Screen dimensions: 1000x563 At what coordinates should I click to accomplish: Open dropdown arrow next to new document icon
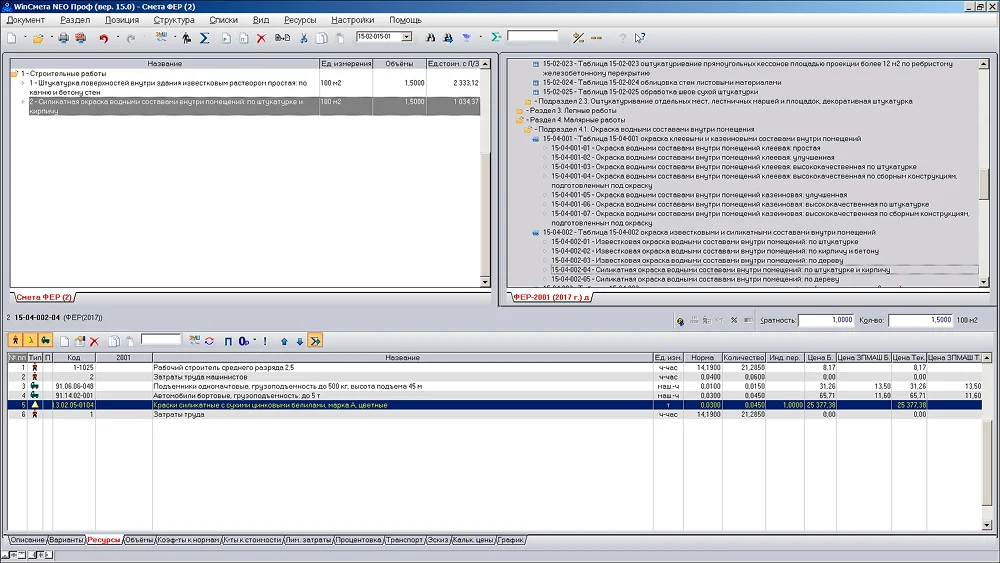(25, 37)
